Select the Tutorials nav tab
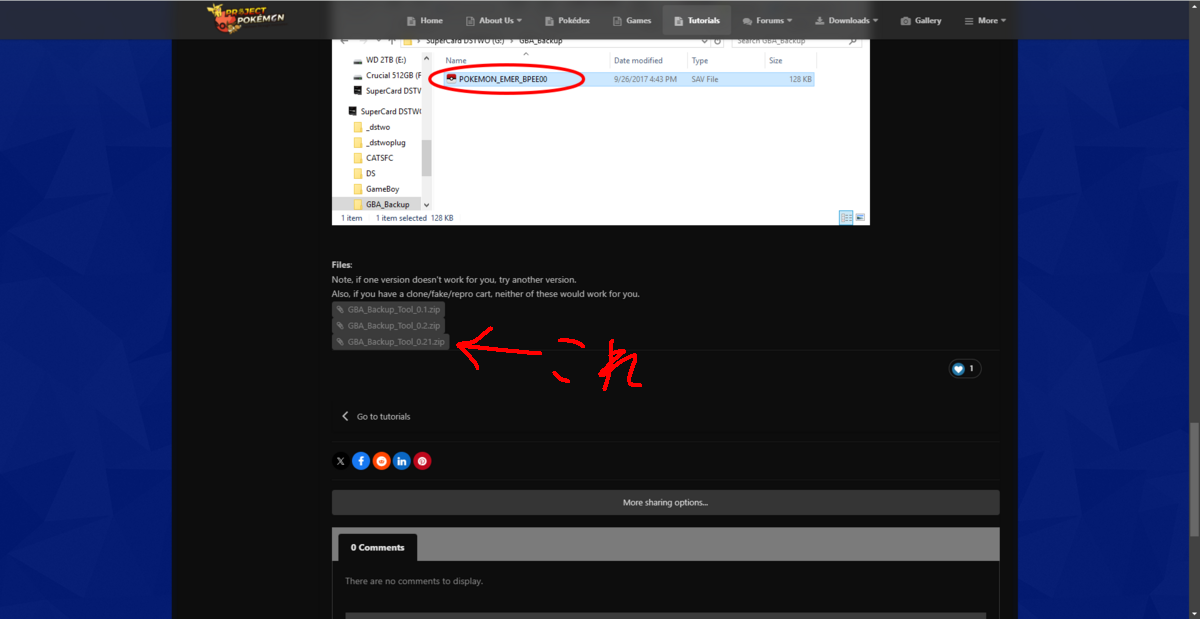The height and width of the screenshot is (619, 1200). (697, 20)
